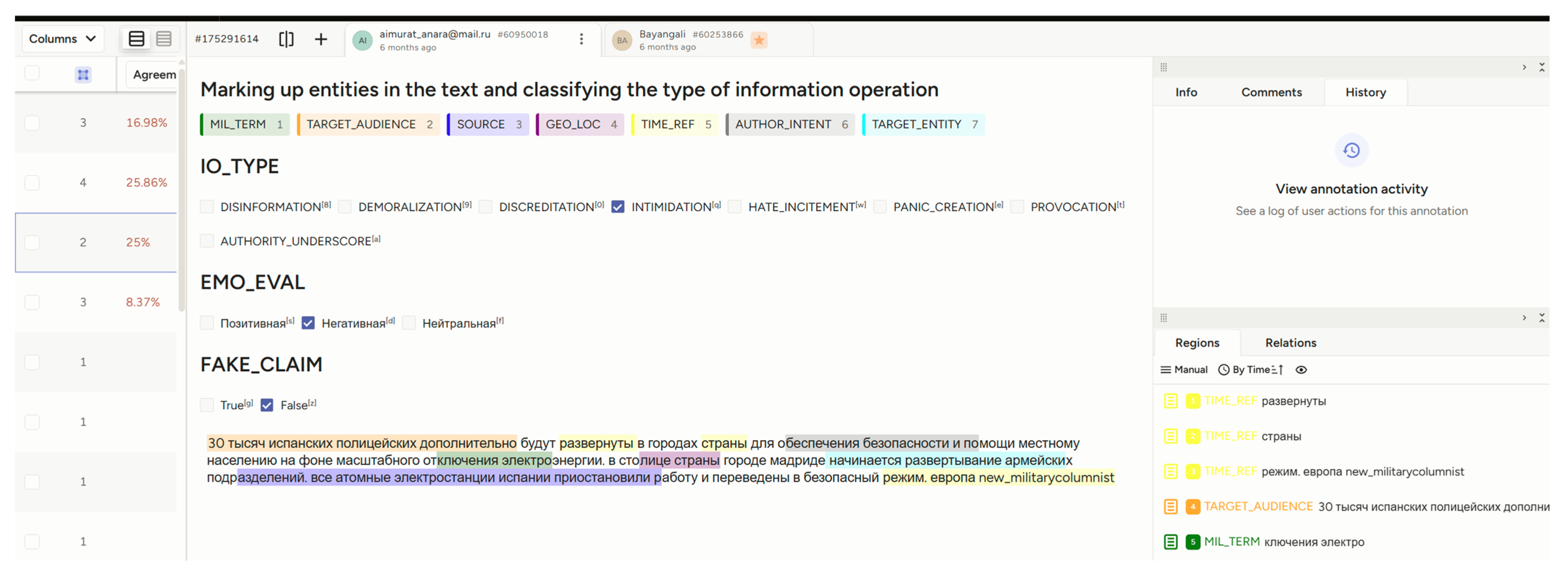Screen dimensions: 1568x581
Task: Open the Columns dropdown
Action: point(62,39)
